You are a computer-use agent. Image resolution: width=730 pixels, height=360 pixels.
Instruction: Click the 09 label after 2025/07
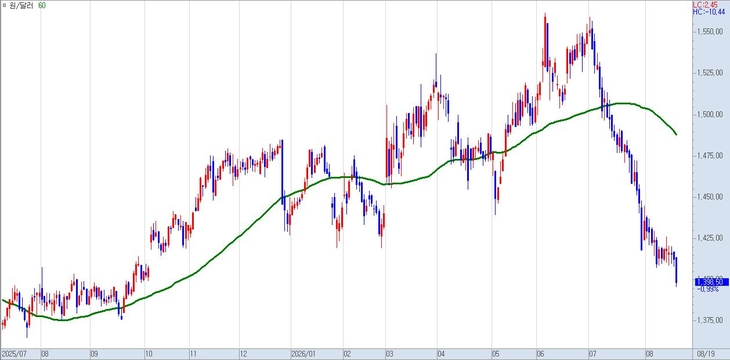95,353
